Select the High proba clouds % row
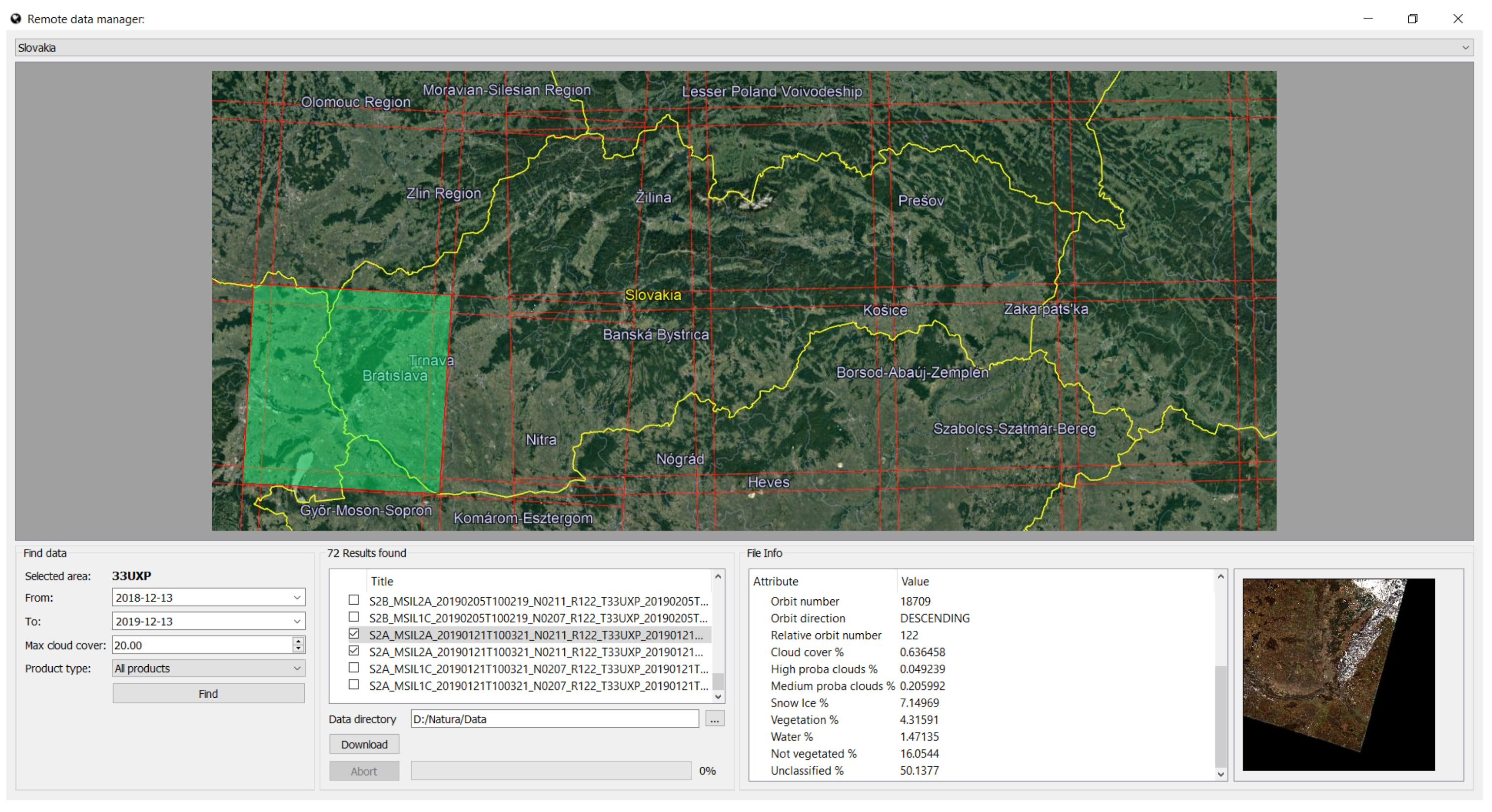Image resolution: width=1492 pixels, height=812 pixels. 982,669
